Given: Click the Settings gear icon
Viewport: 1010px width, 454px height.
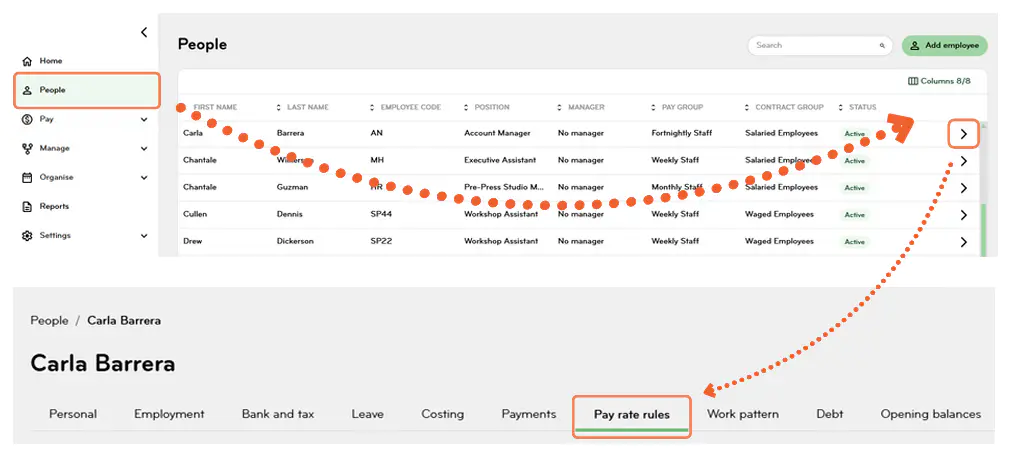Looking at the screenshot, I should [x=27, y=235].
